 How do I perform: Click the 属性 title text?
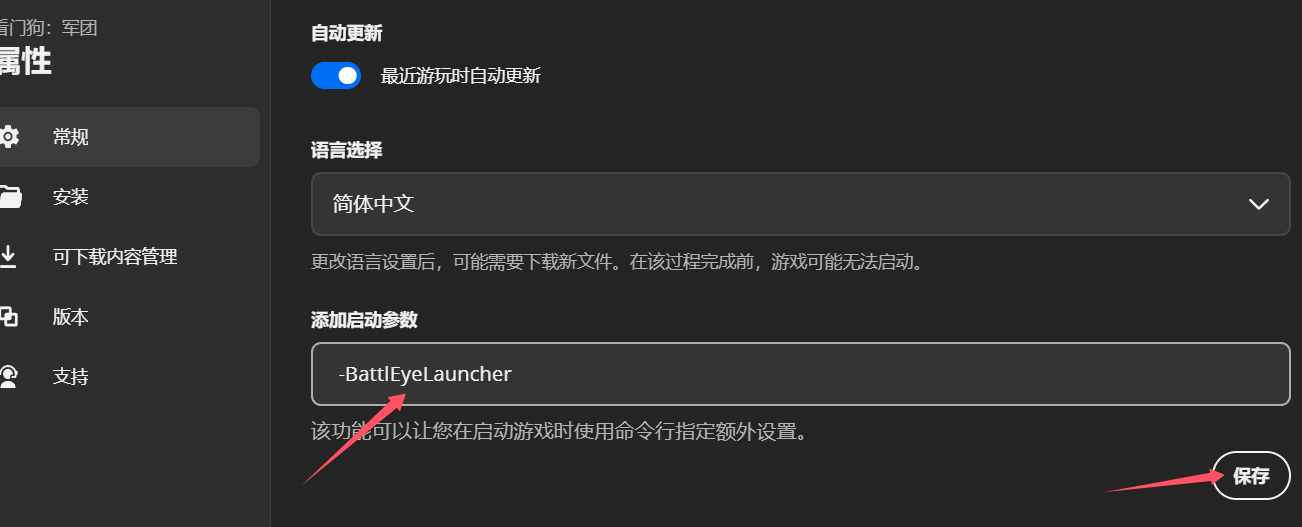(x=25, y=61)
